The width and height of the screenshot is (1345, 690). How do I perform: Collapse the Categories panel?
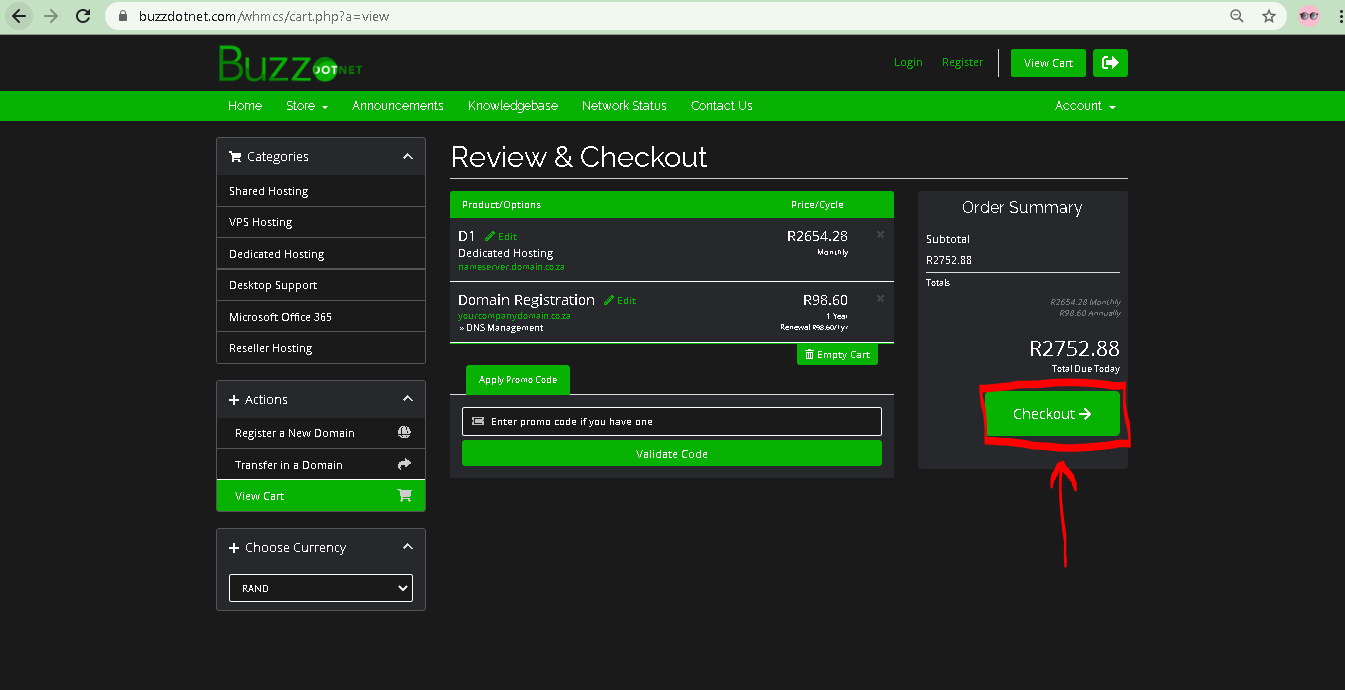click(407, 157)
